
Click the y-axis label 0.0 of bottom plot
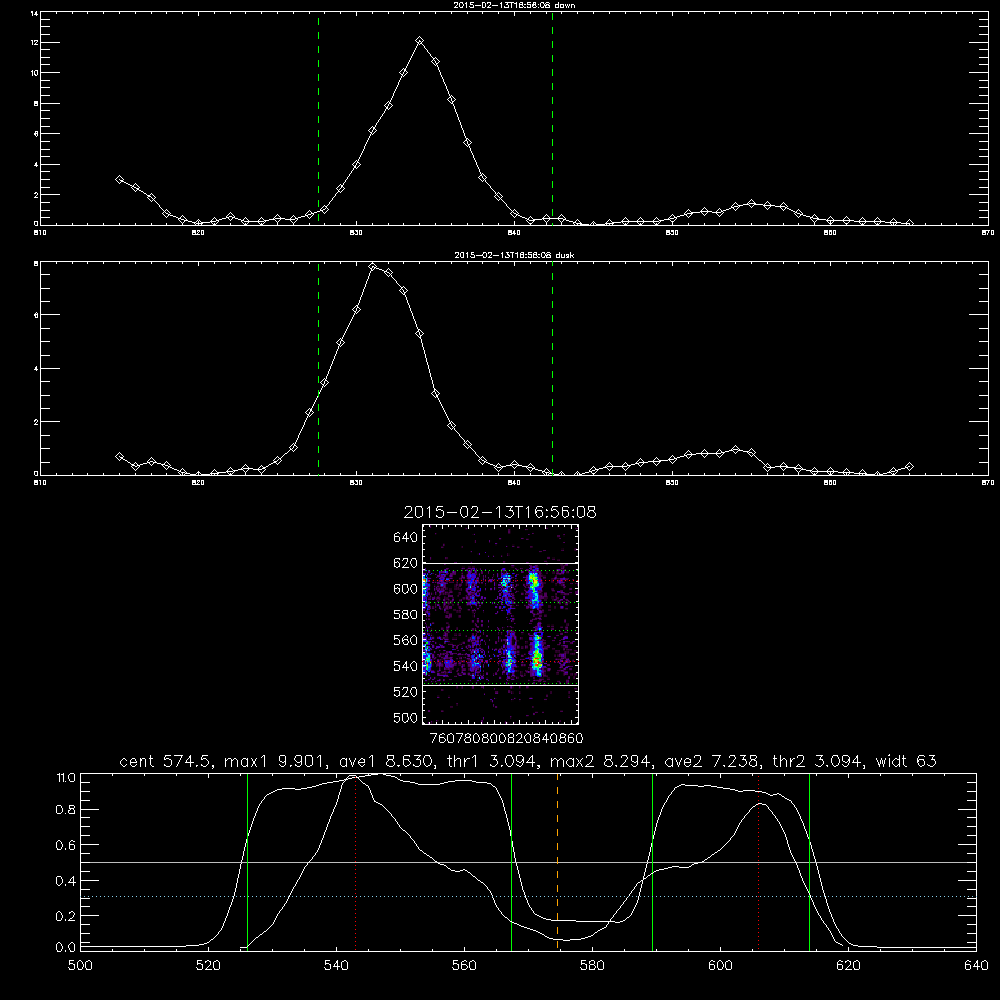(66, 948)
